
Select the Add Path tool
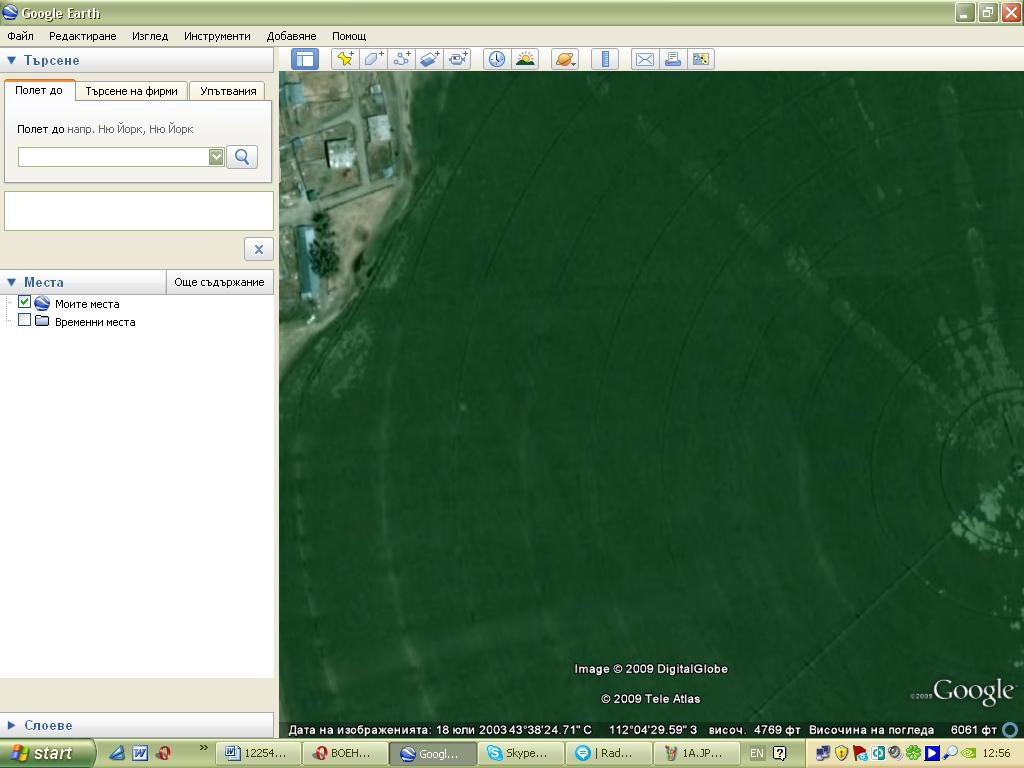coord(402,59)
